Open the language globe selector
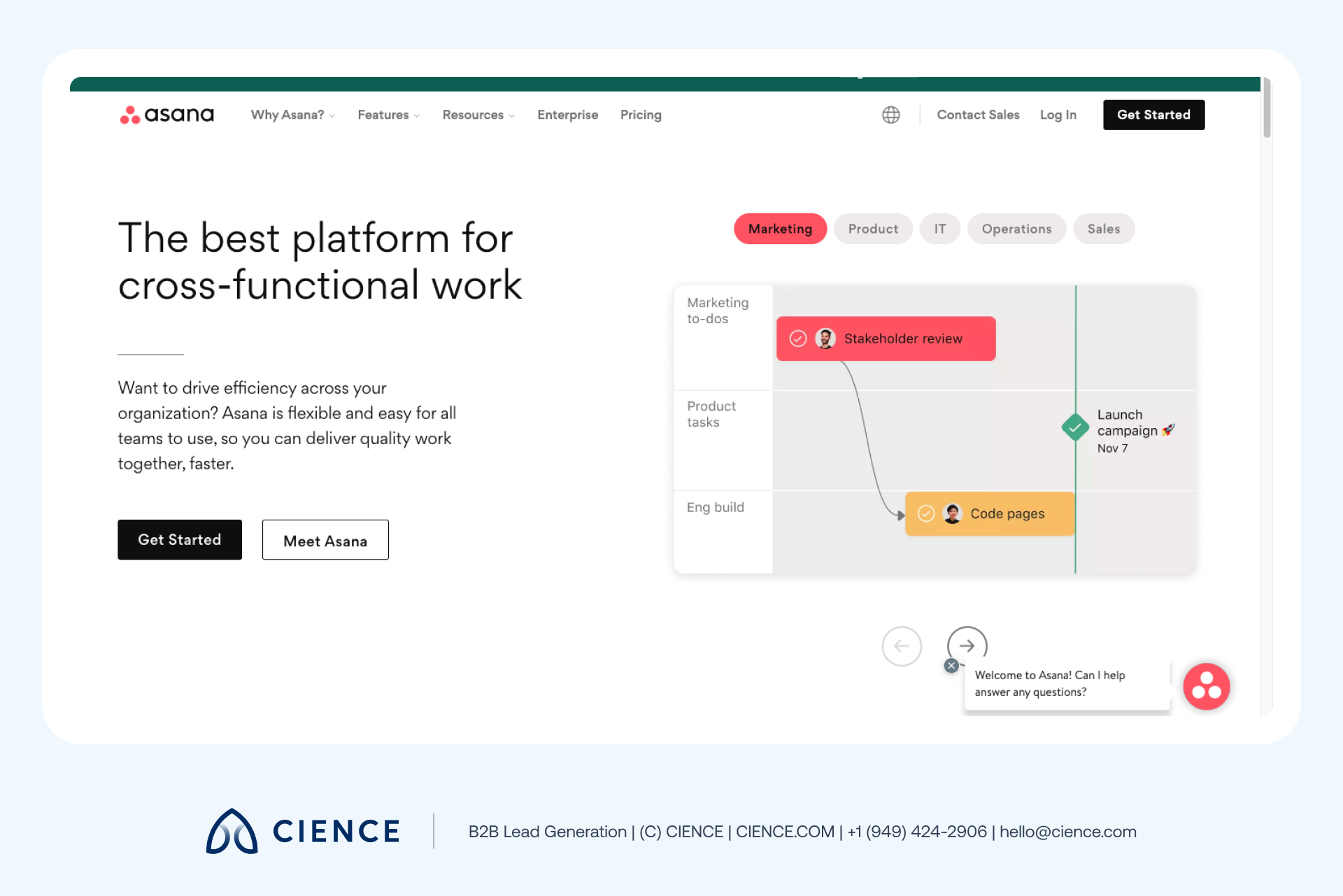Viewport: 1343px width, 896px height. pos(890,115)
